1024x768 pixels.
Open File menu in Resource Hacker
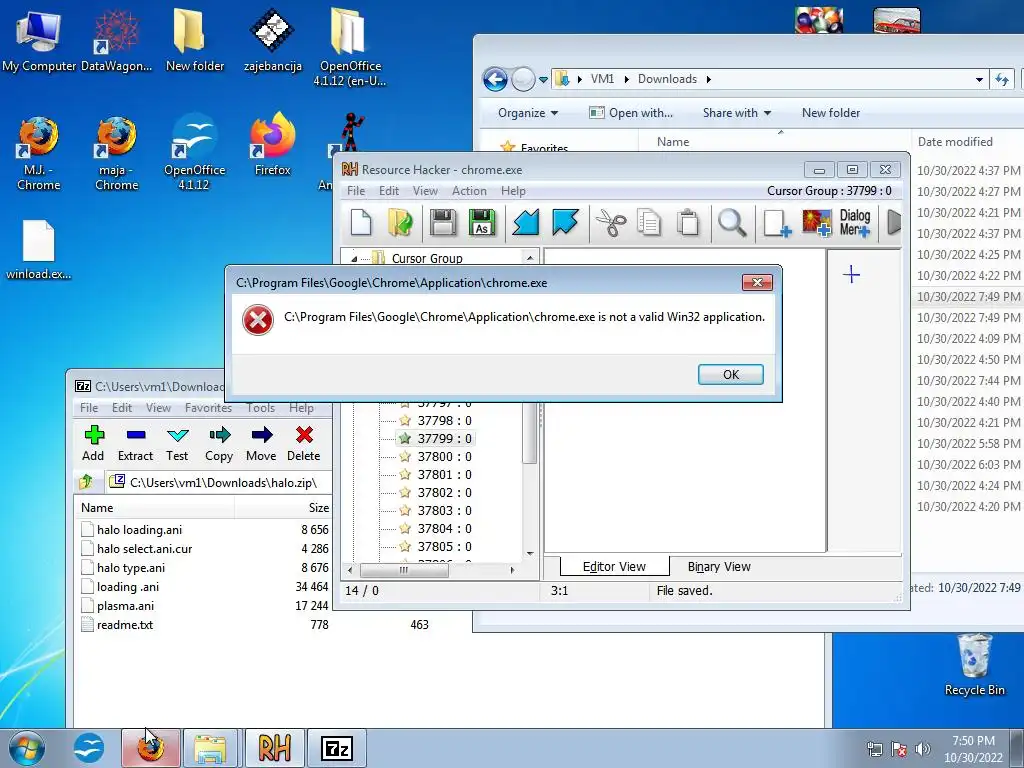click(x=356, y=191)
